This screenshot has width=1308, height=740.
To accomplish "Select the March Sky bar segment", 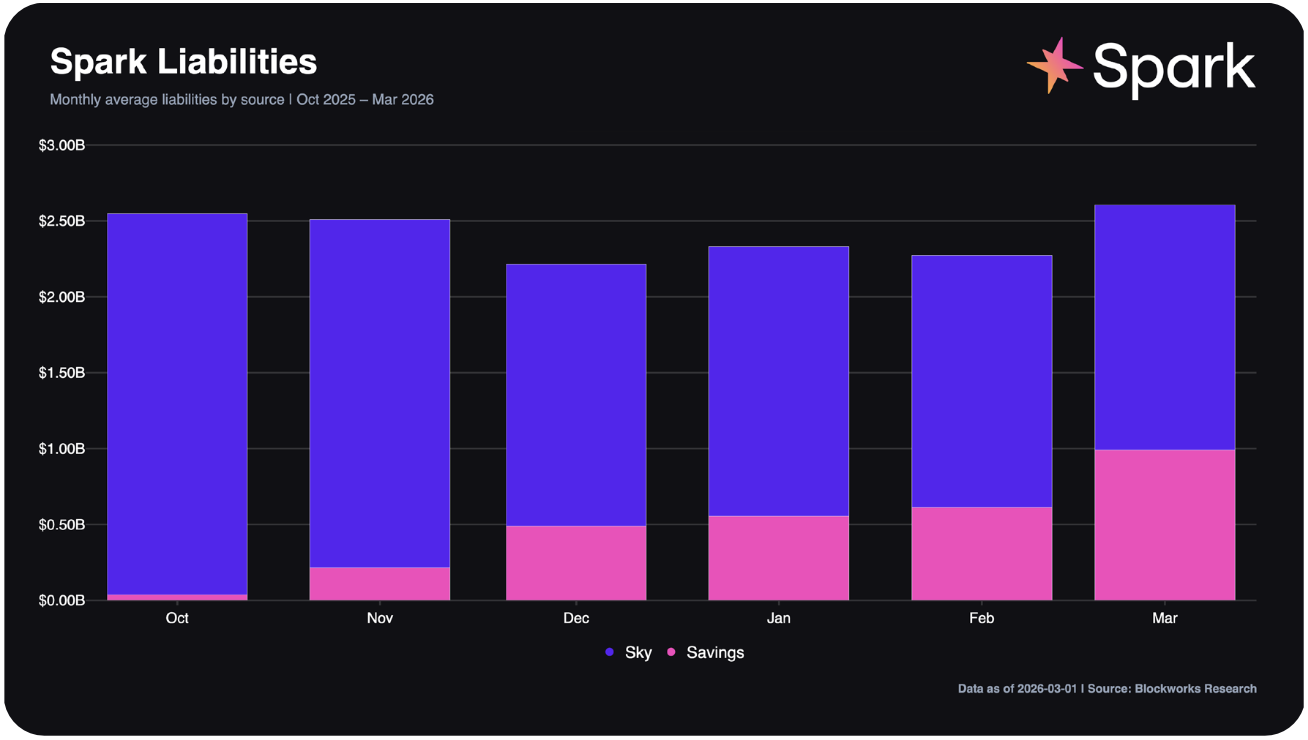I will pos(1165,327).
